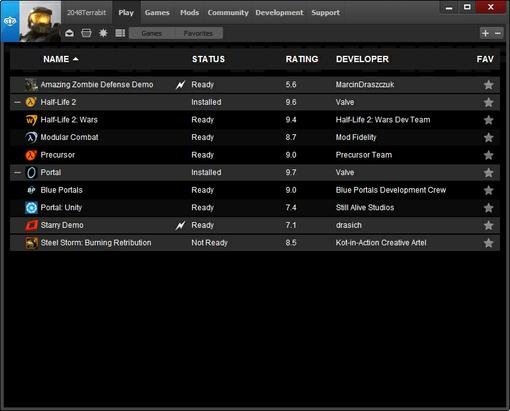Click the Portal: Unity blue icon
The height and width of the screenshot is (411, 510).
click(x=31, y=208)
